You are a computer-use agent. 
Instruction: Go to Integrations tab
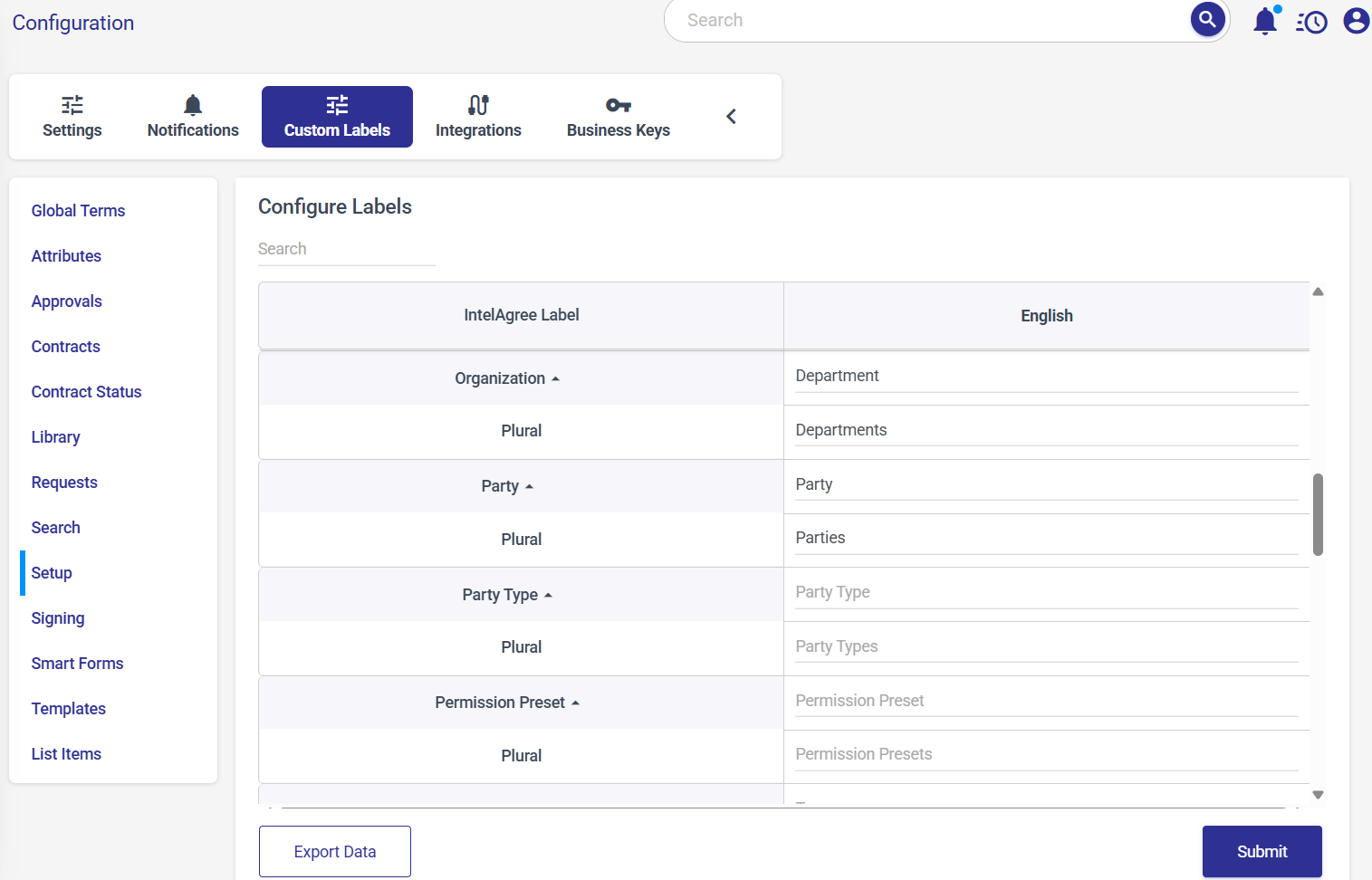[x=478, y=117]
